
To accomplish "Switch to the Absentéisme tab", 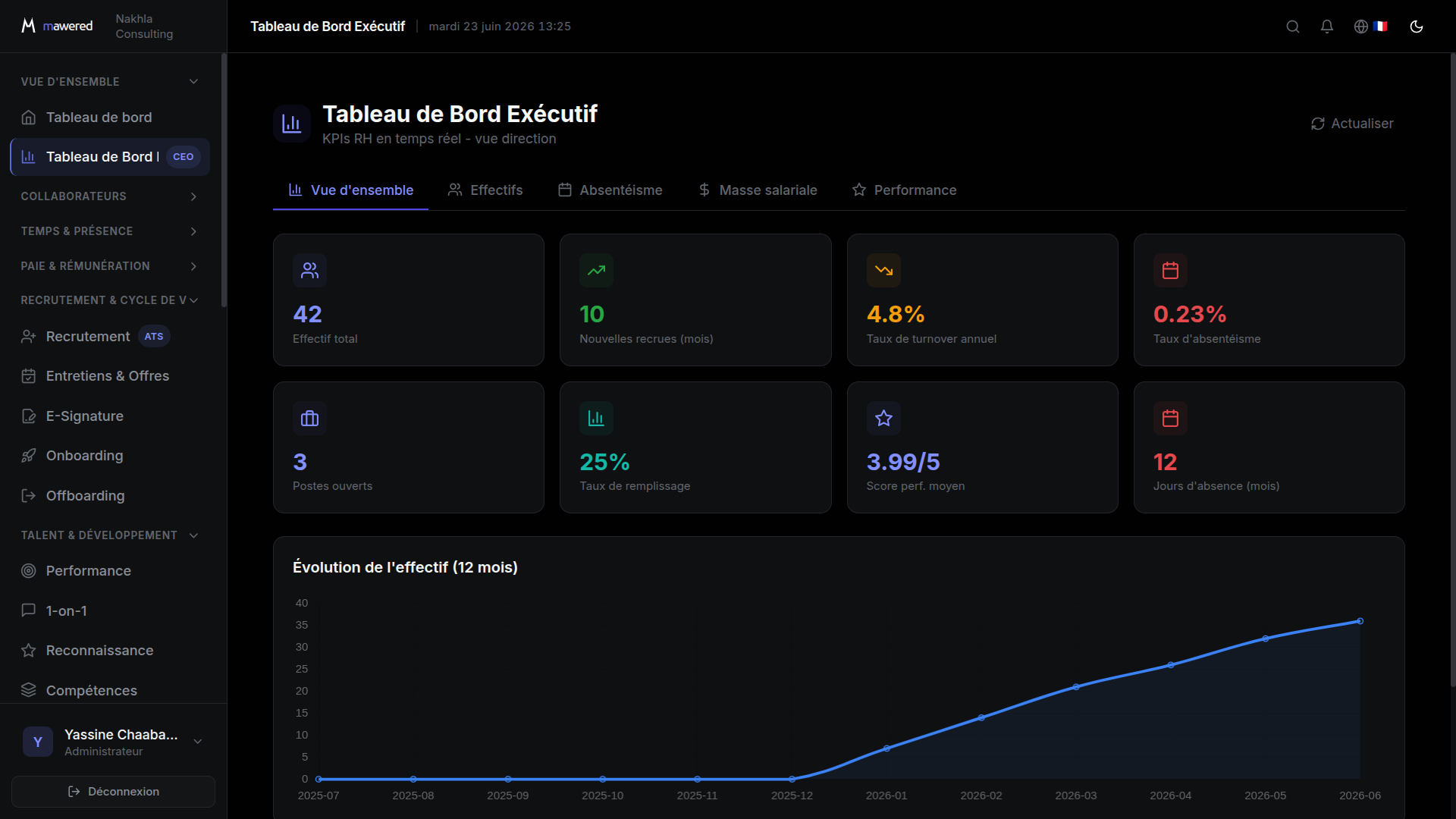I will tap(610, 190).
